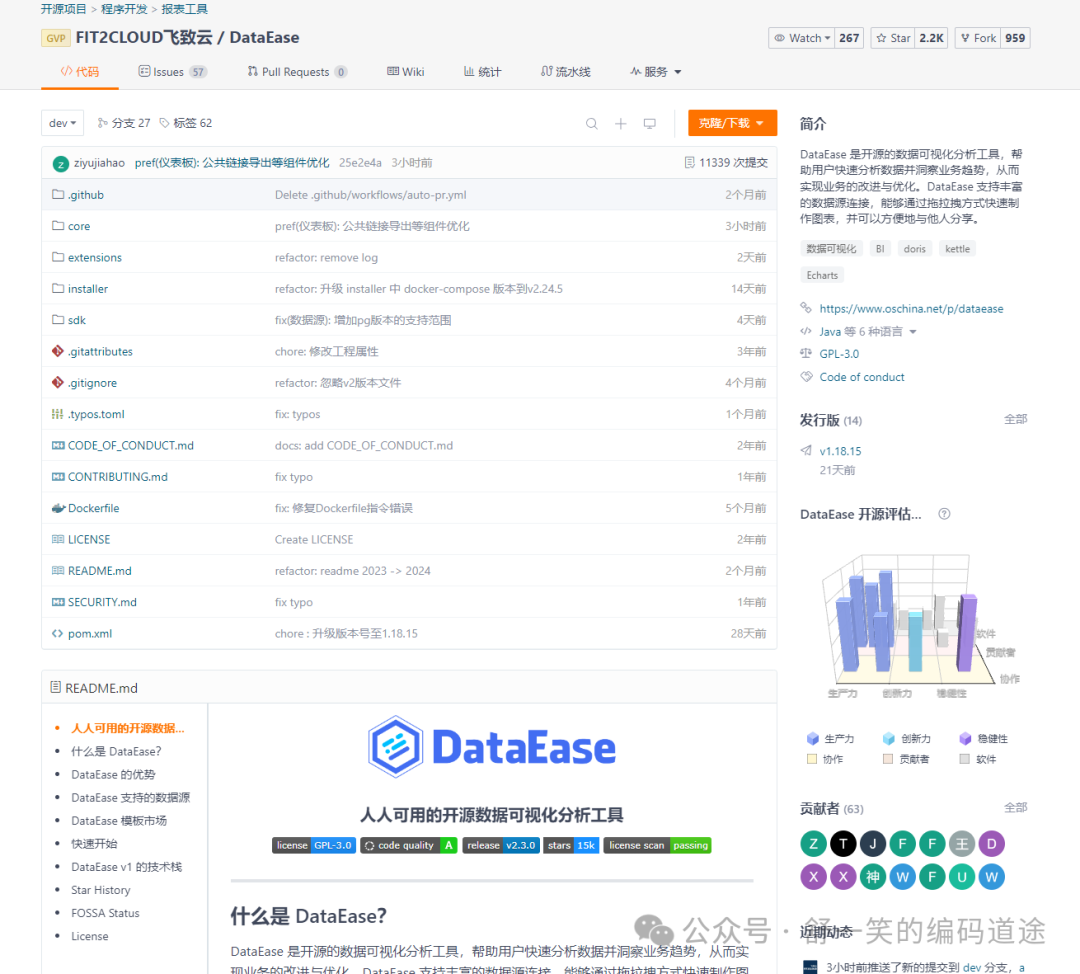This screenshot has height=974, width=1080.
Task: Click contributor avatar labeled D
Action: click(x=991, y=844)
